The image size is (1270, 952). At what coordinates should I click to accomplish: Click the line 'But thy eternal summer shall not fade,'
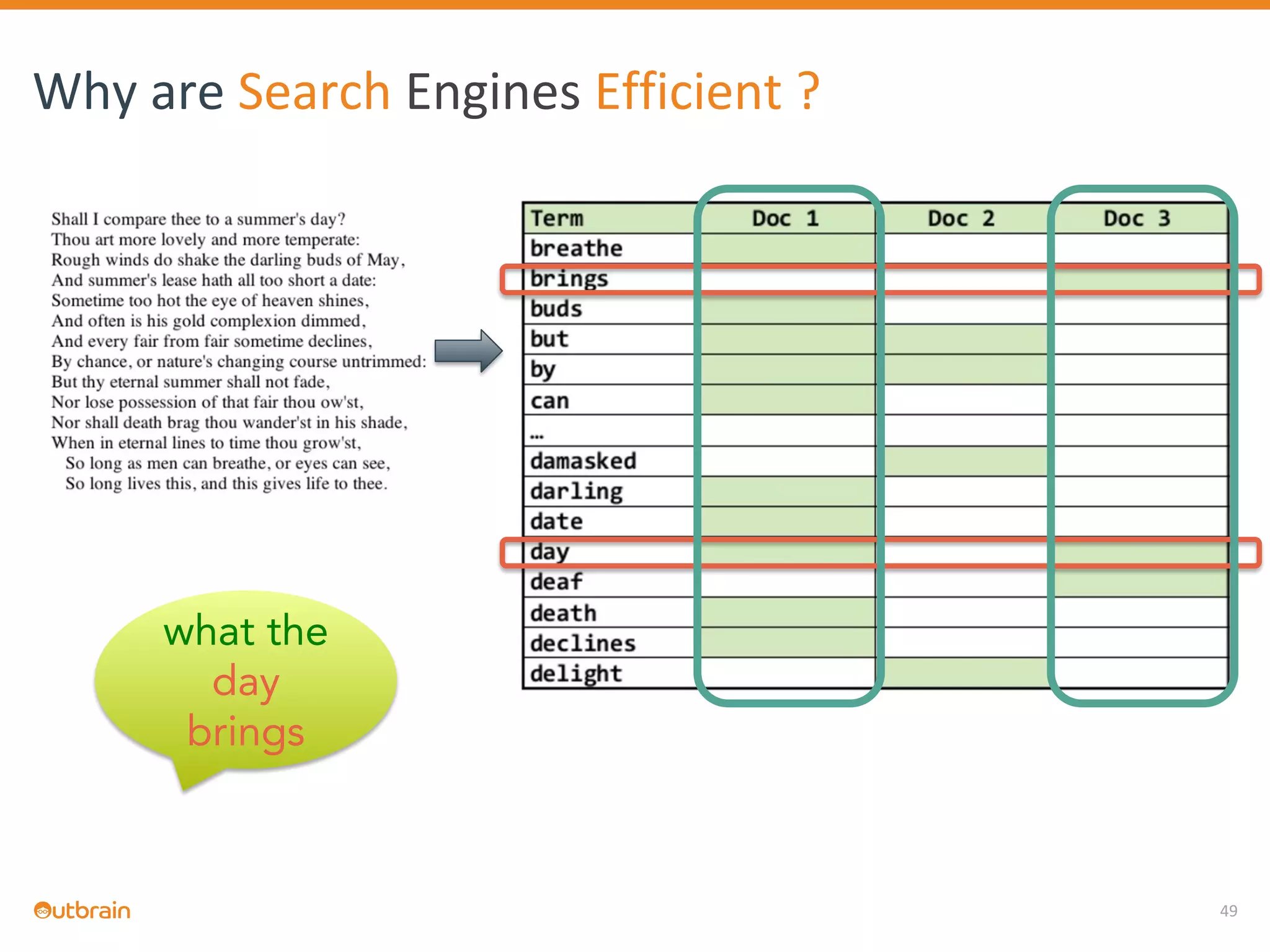click(191, 382)
